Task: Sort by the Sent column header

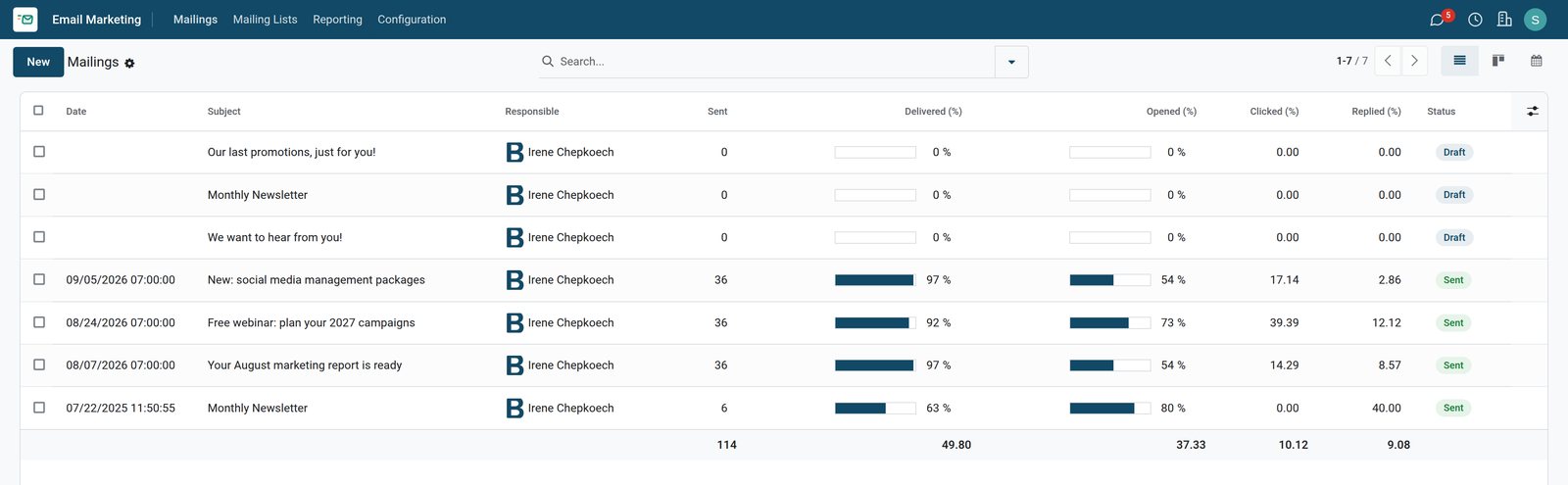Action: (717, 112)
